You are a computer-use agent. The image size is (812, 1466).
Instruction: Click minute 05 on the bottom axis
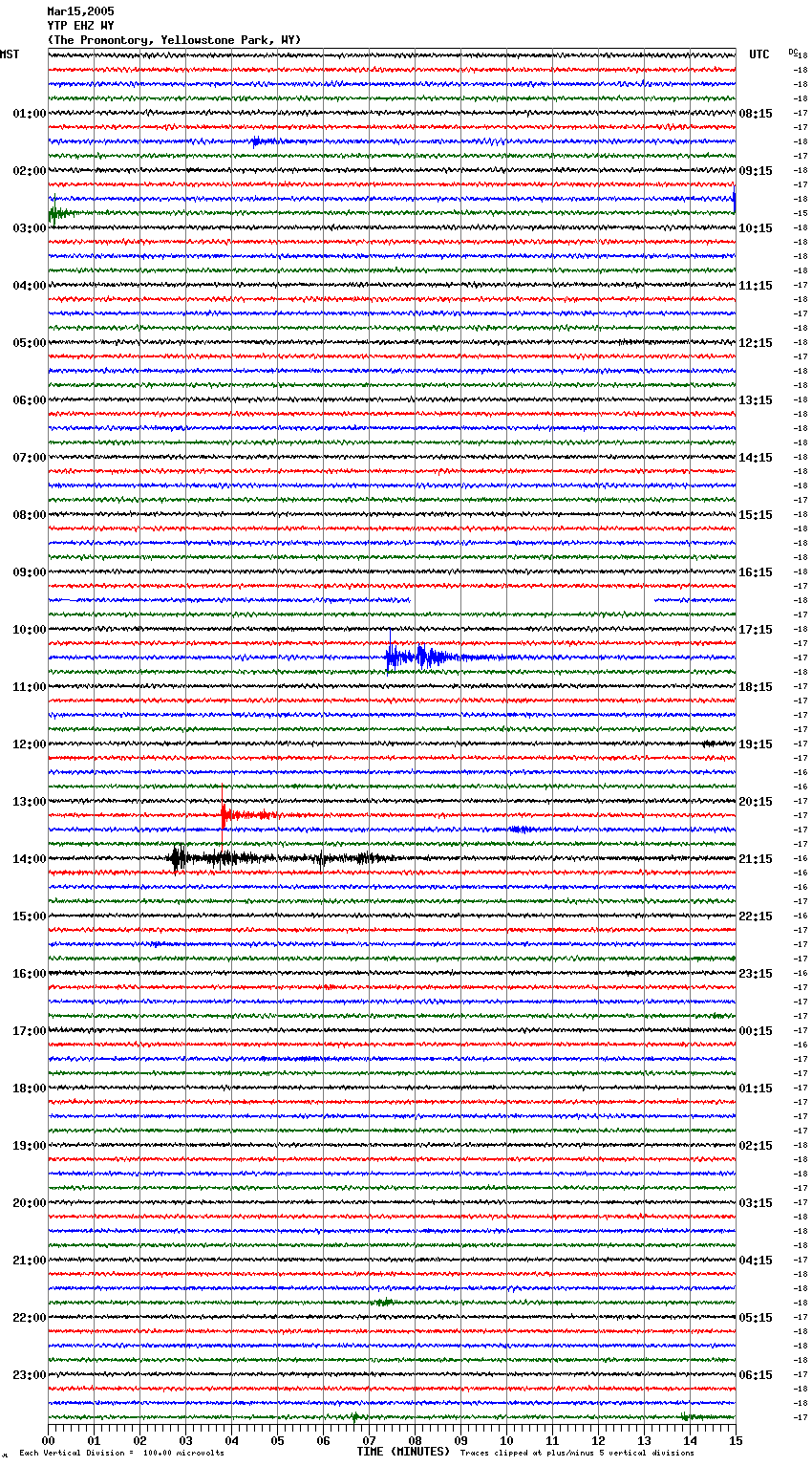coord(277,1440)
